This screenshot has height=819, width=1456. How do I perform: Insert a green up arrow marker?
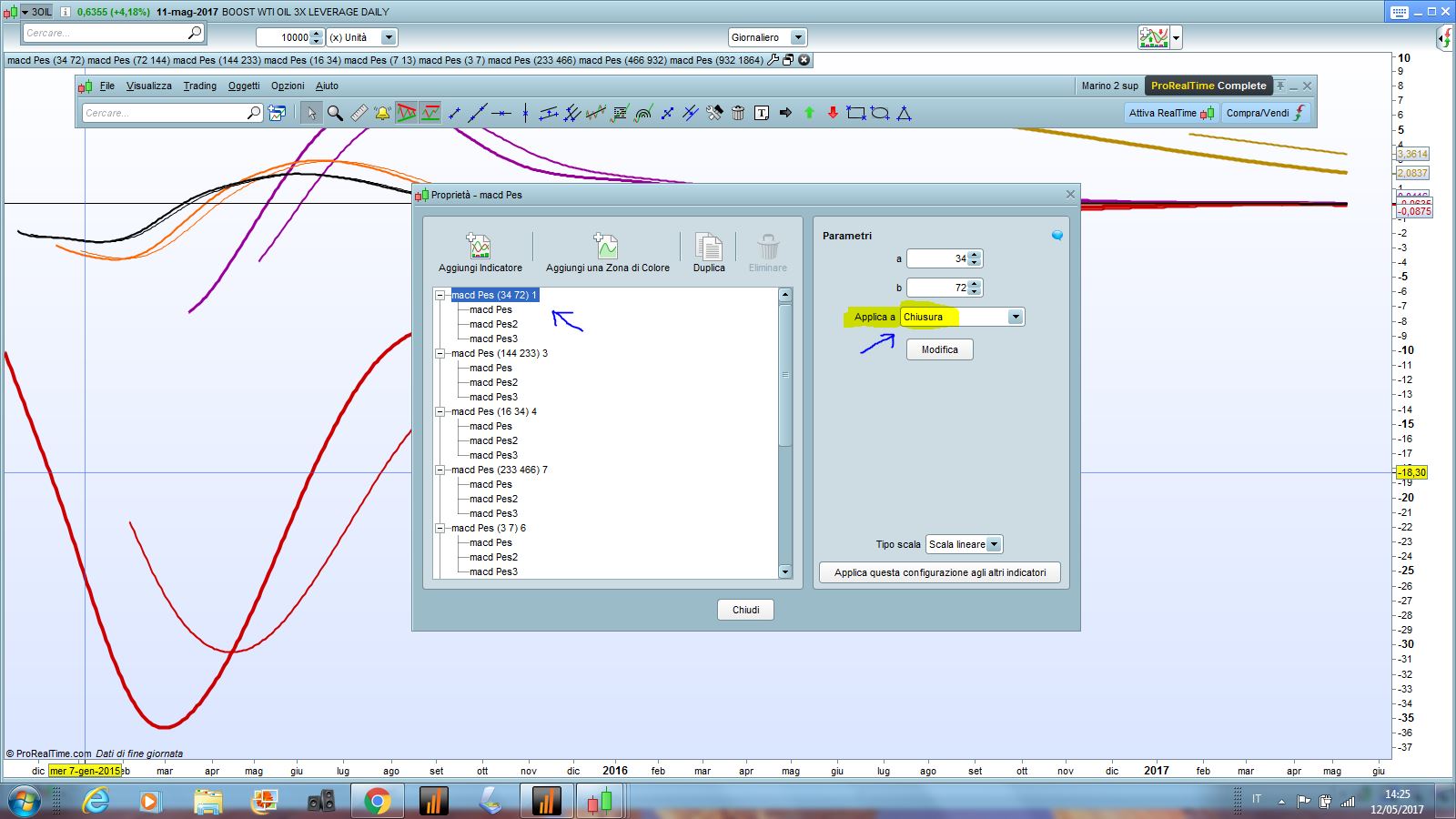coord(809,113)
